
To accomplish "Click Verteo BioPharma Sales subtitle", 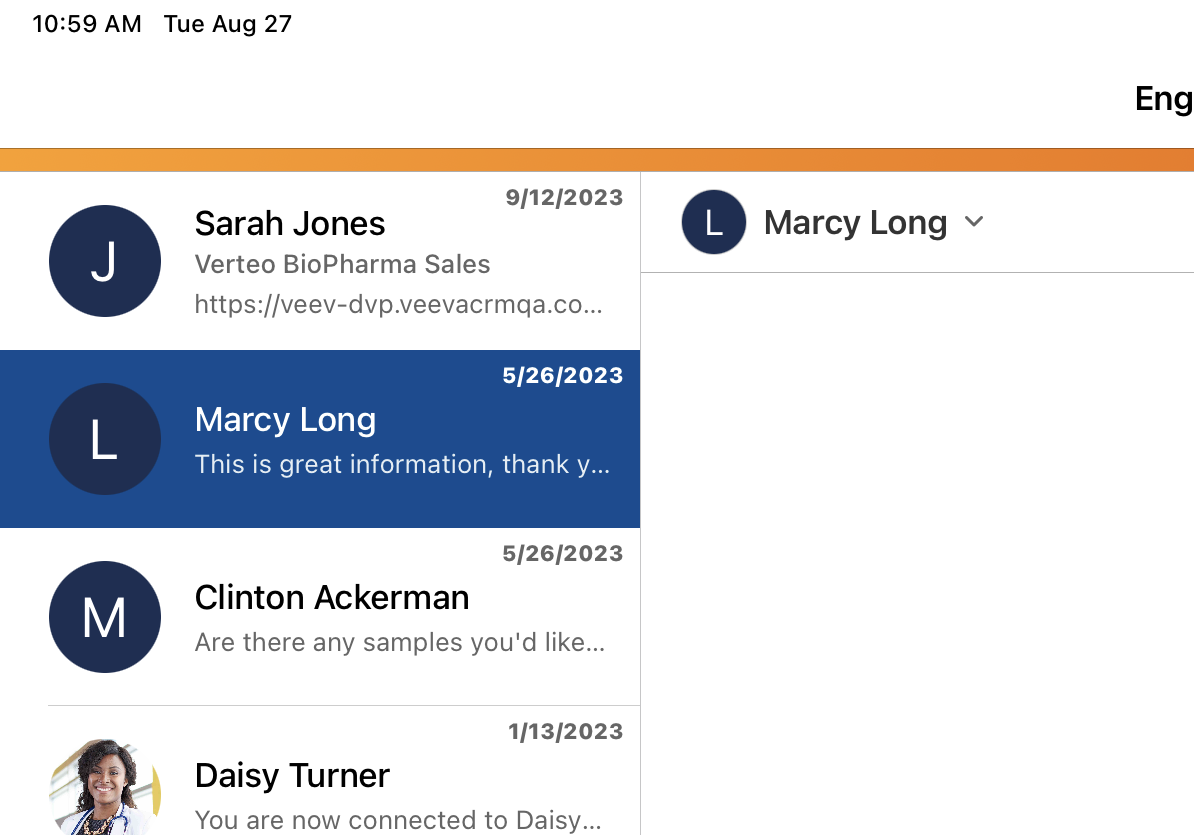I will [x=342, y=264].
